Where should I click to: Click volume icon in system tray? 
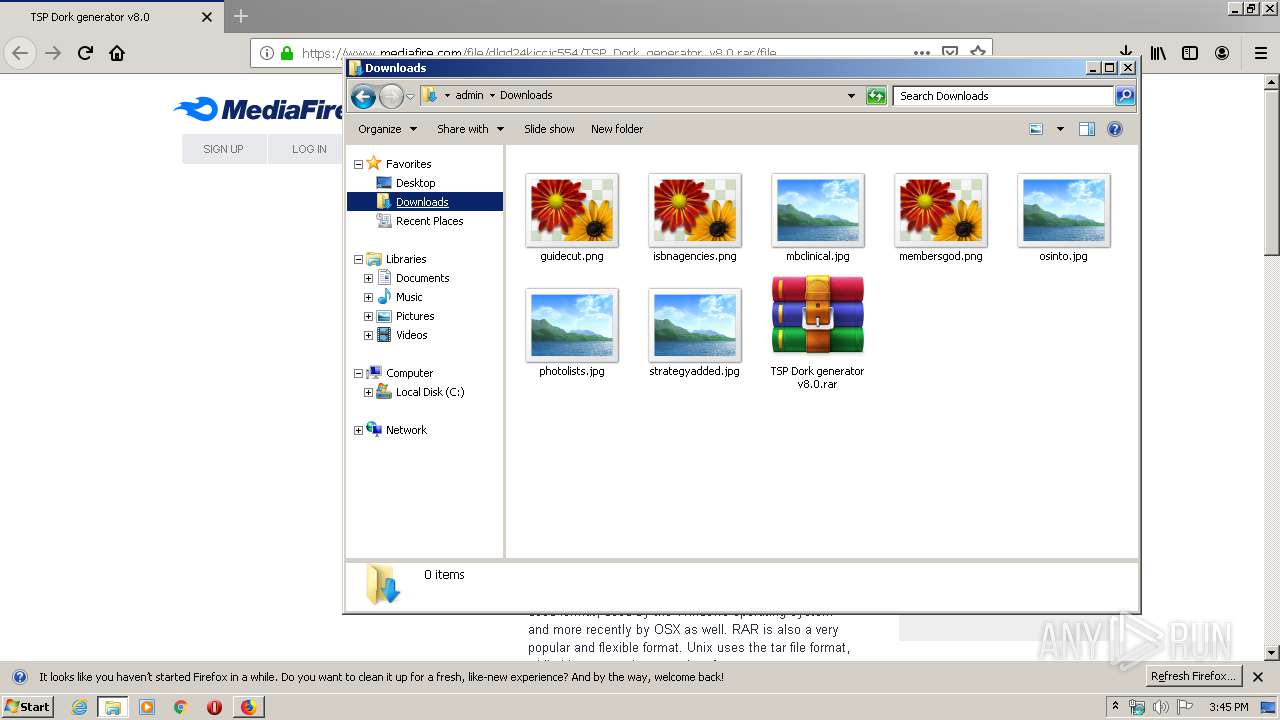(1161, 707)
